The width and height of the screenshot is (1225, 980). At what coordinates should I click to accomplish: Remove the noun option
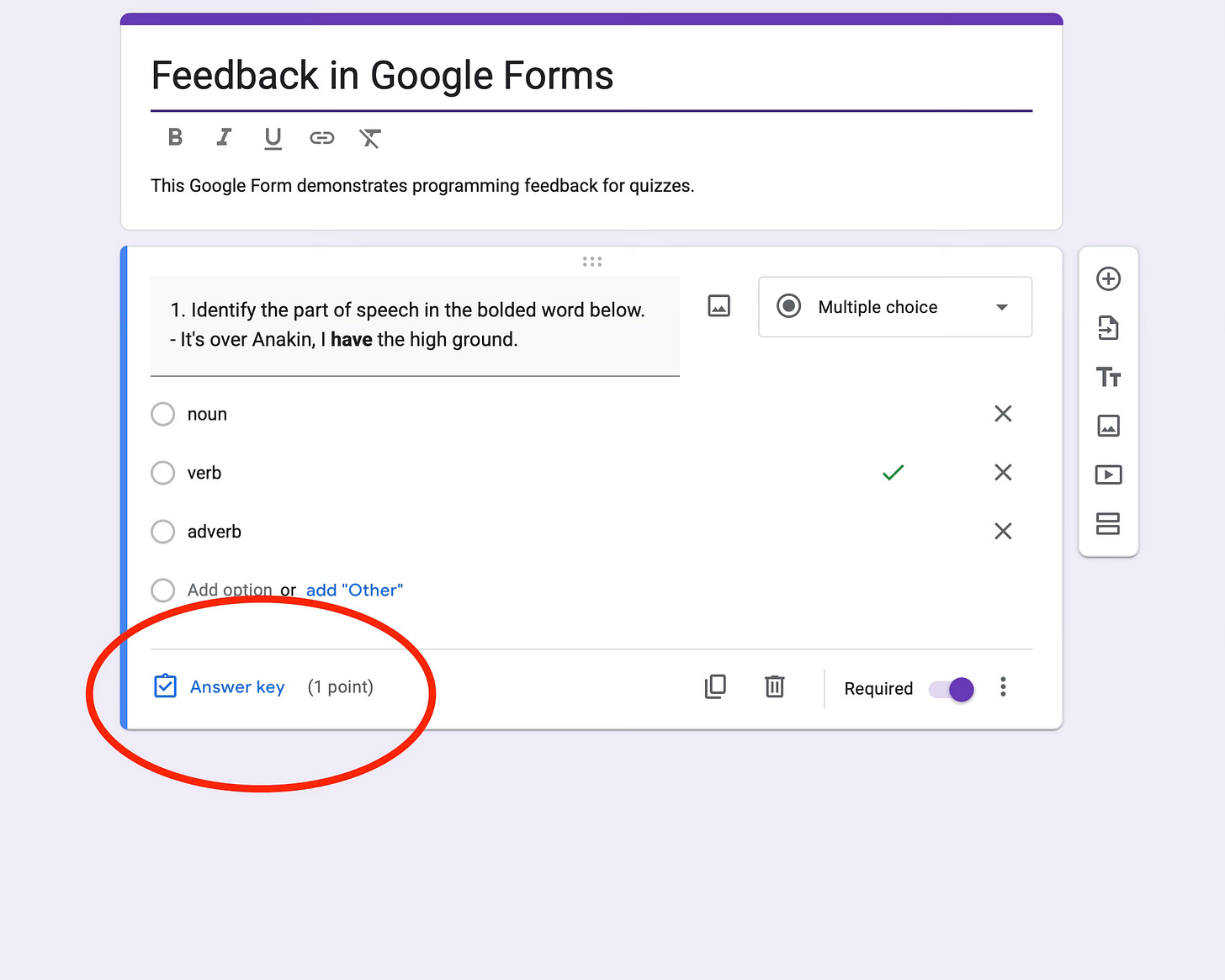click(x=1003, y=413)
